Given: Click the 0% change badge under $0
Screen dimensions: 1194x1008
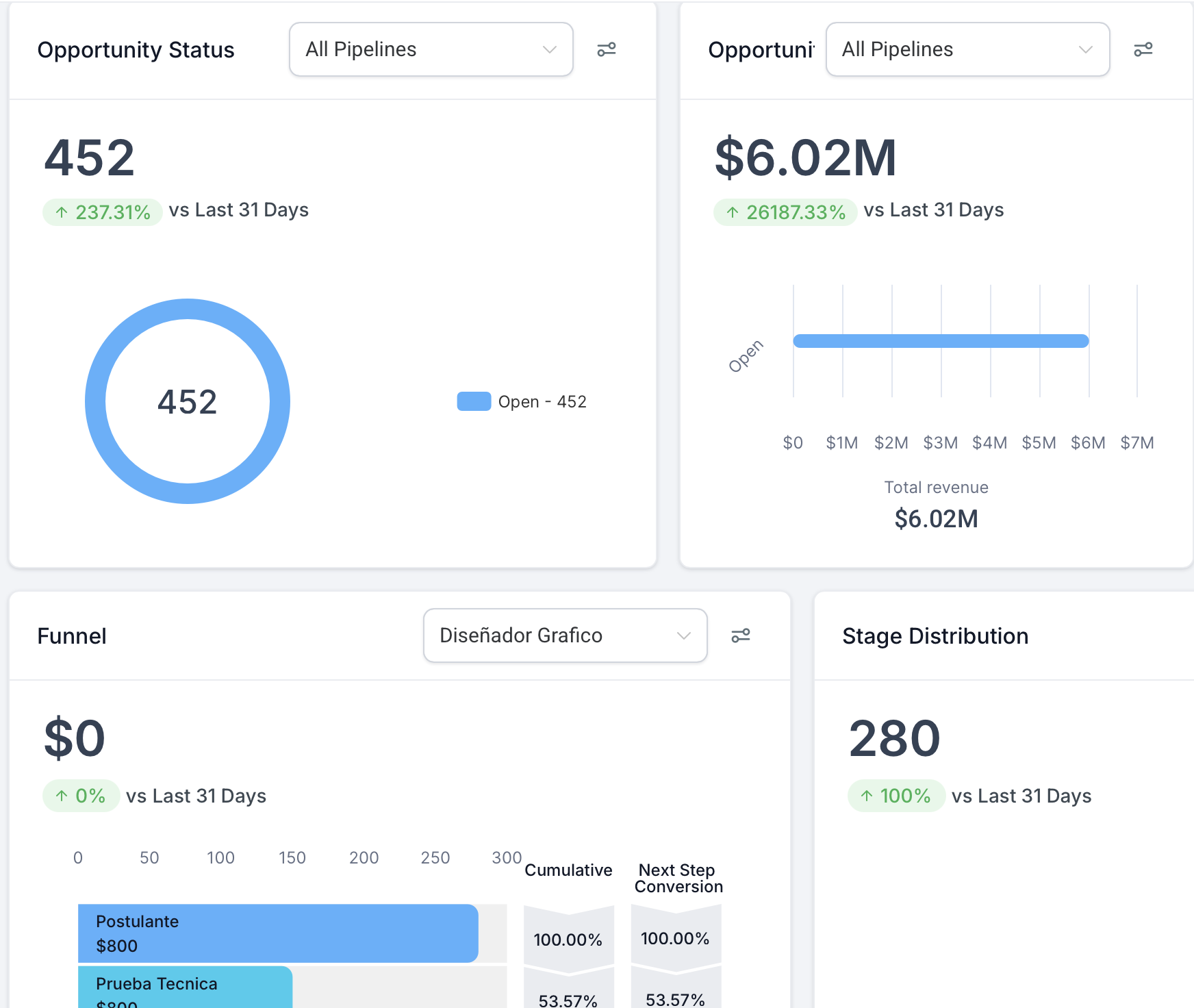Looking at the screenshot, I should [81, 796].
